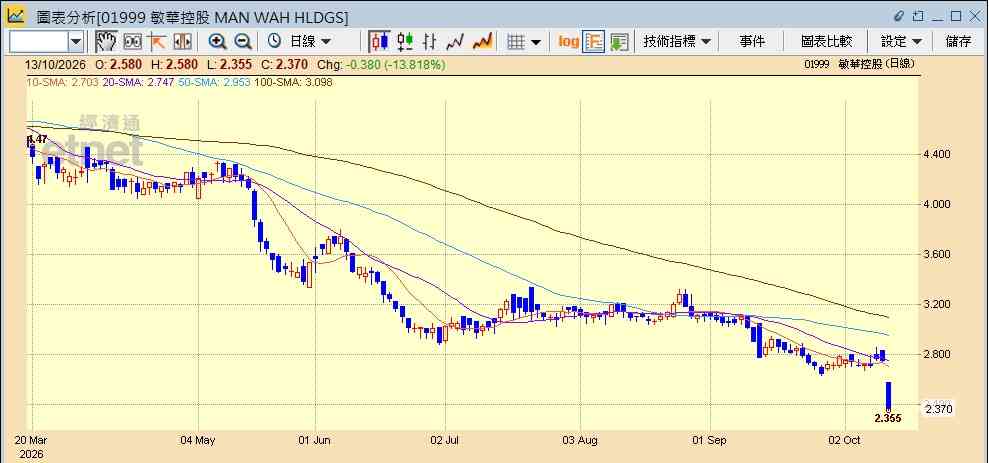Toggle the log scale button
Screen dimensions: 989x463
(568, 42)
